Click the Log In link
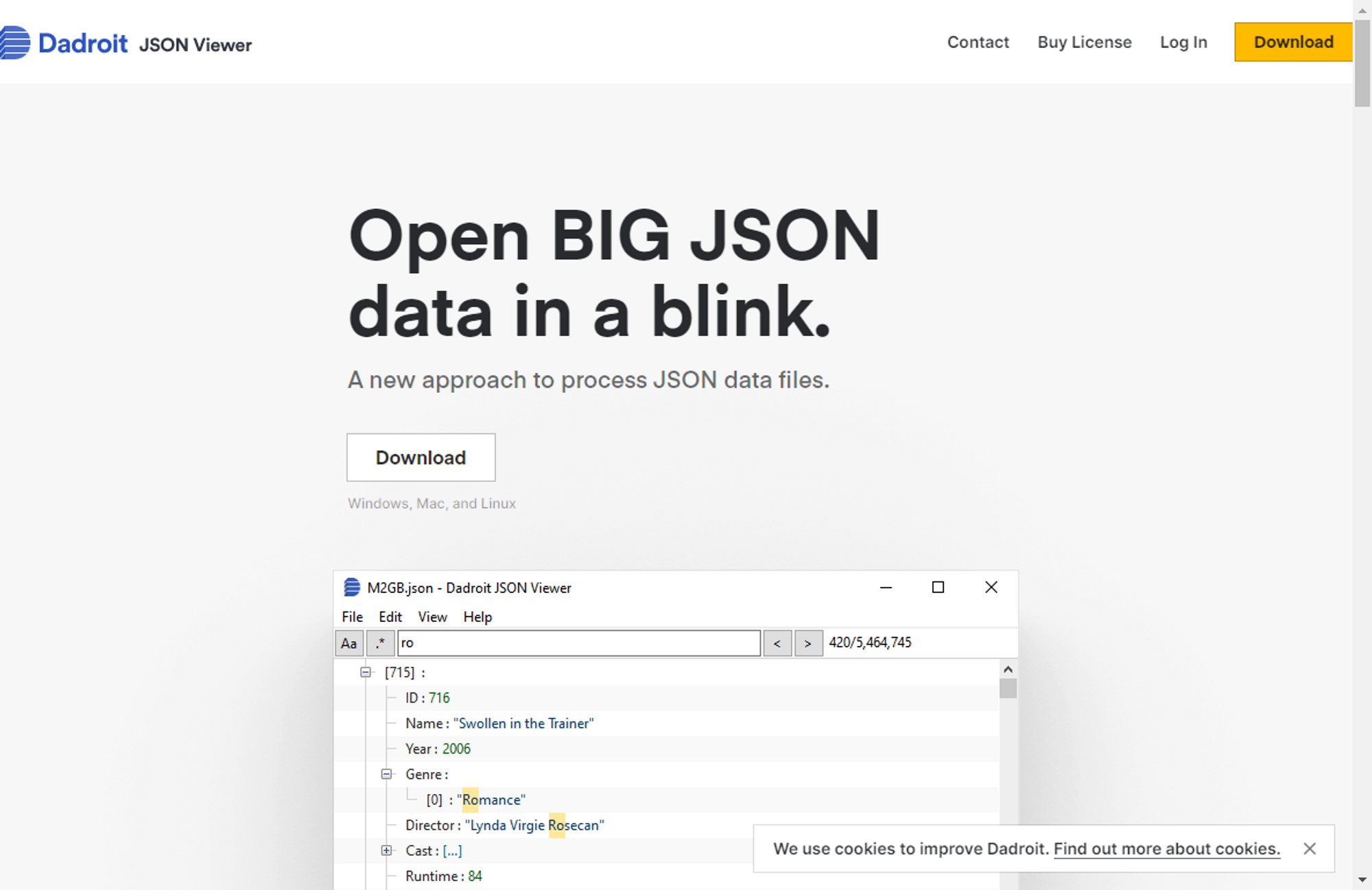The height and width of the screenshot is (890, 1372). pos(1183,43)
